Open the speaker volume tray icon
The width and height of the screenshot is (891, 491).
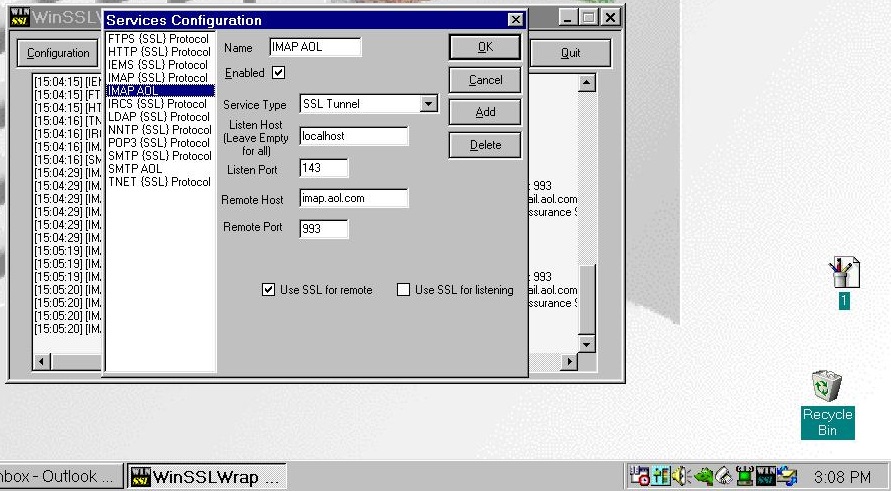point(681,476)
